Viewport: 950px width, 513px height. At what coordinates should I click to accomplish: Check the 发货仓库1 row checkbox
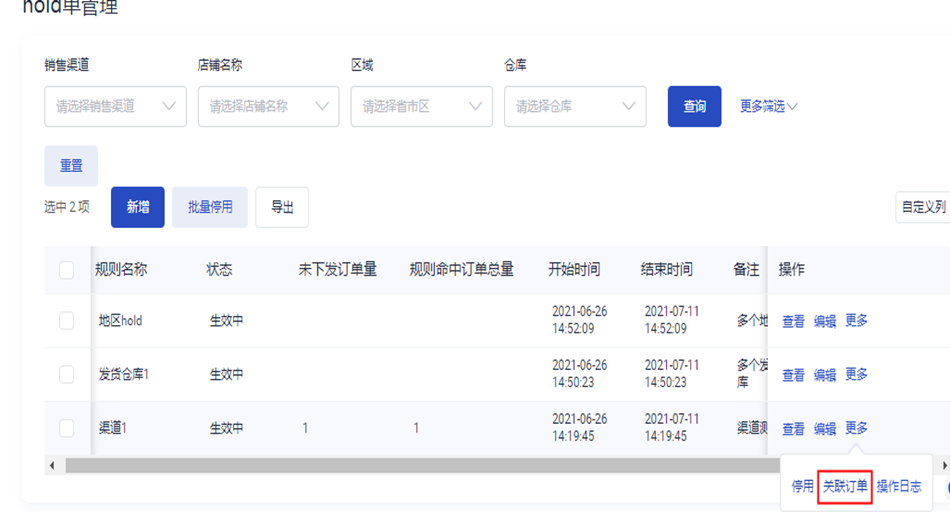coord(67,374)
